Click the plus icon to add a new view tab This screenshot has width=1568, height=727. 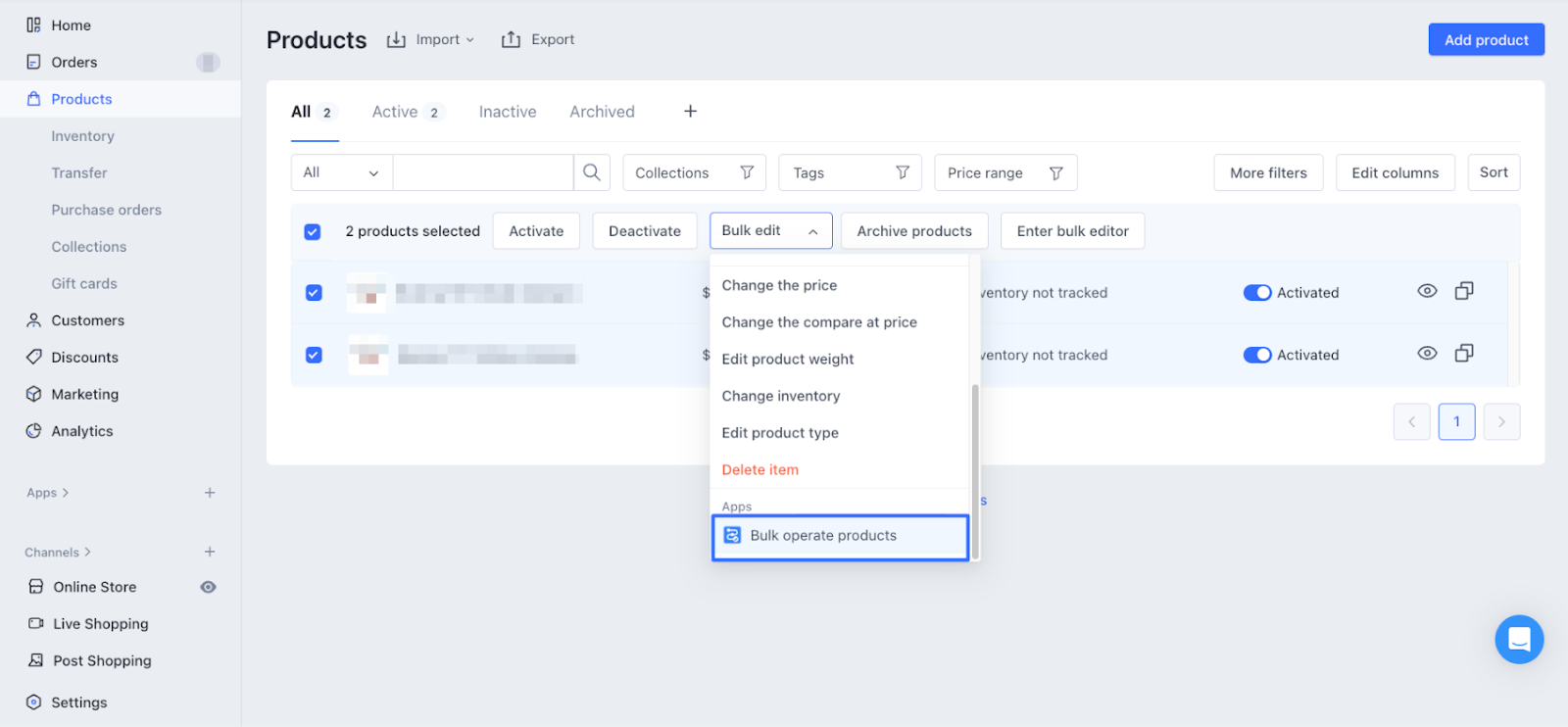click(690, 112)
